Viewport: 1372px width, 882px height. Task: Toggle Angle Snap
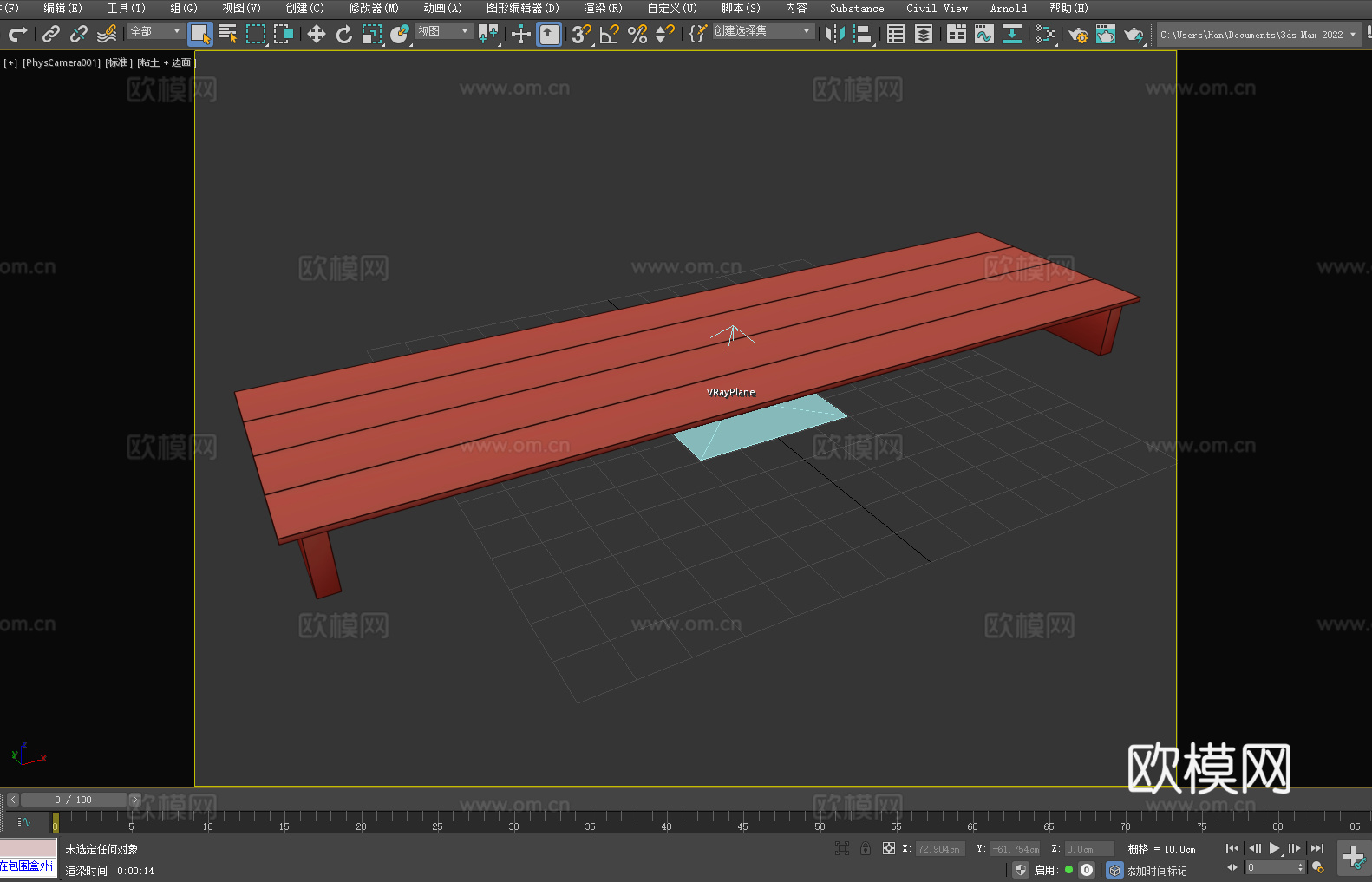point(610,34)
